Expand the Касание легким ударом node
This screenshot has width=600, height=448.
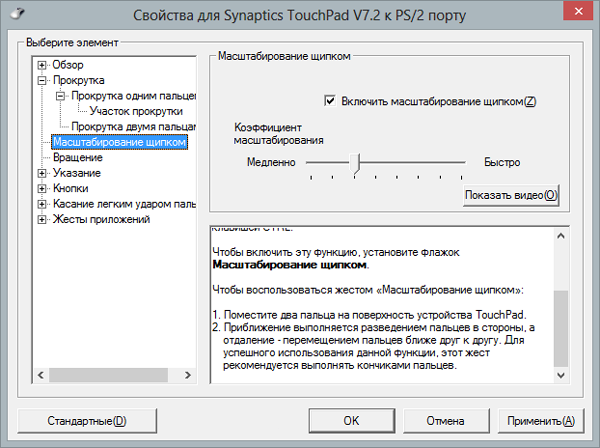point(42,204)
